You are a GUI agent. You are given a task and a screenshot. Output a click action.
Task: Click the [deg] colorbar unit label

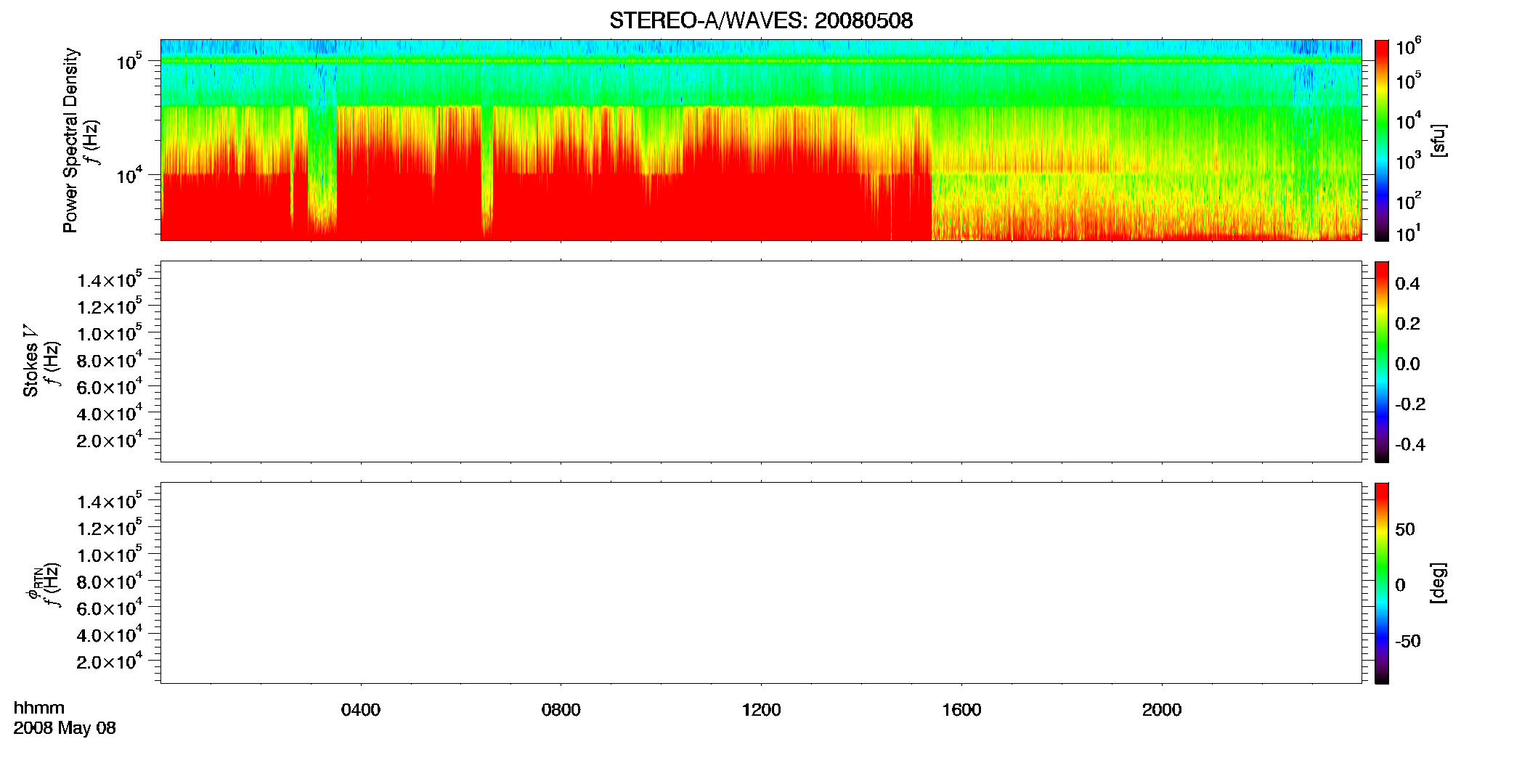[x=1438, y=583]
